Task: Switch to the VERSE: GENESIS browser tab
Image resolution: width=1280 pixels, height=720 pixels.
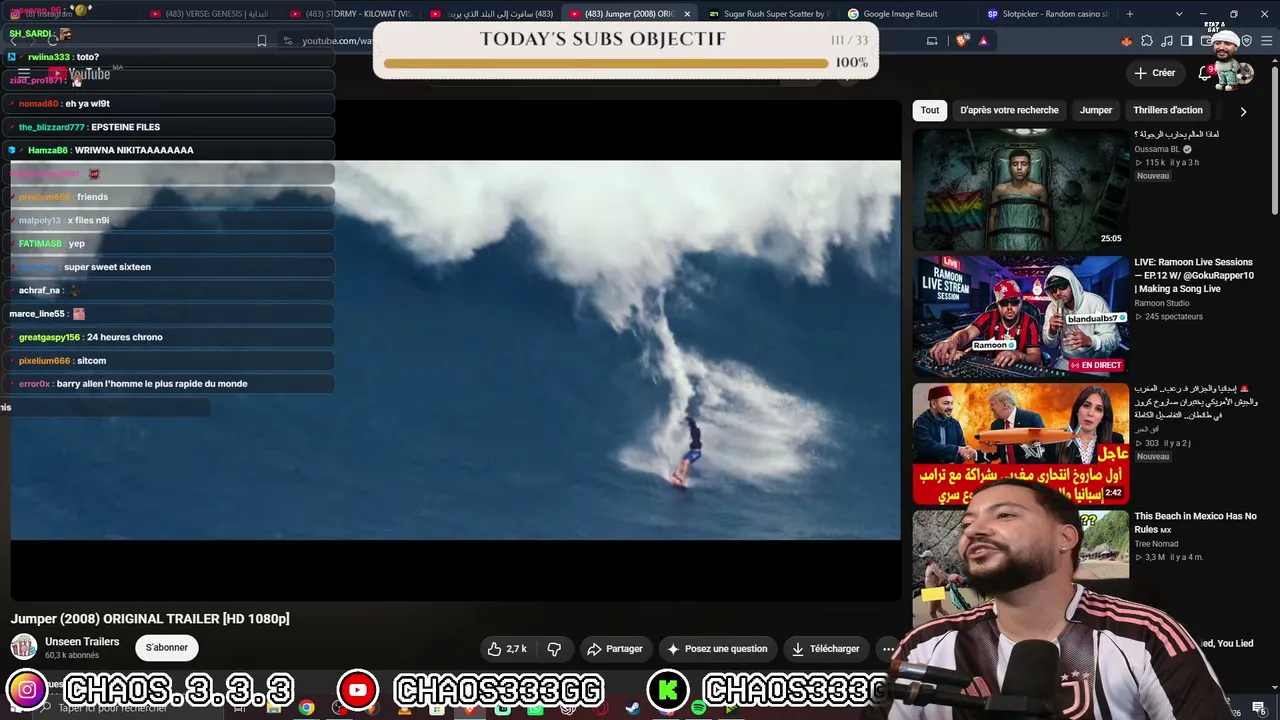Action: point(211,14)
